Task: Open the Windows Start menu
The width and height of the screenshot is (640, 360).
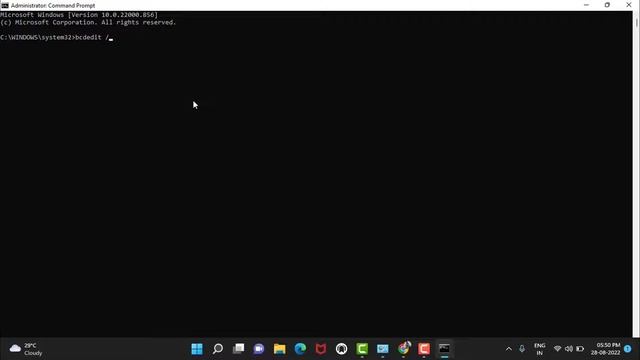Action: (x=197, y=349)
